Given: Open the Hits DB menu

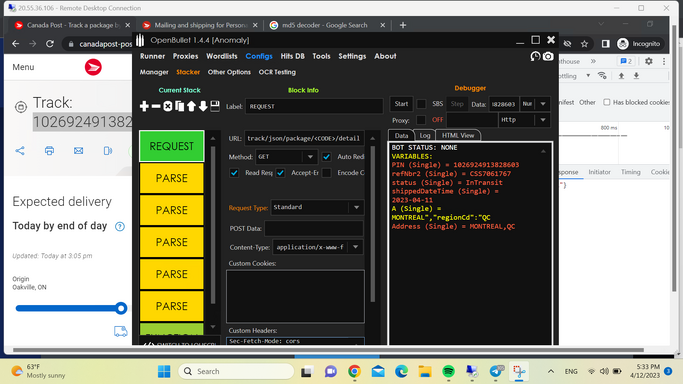Looking at the screenshot, I should click(292, 56).
